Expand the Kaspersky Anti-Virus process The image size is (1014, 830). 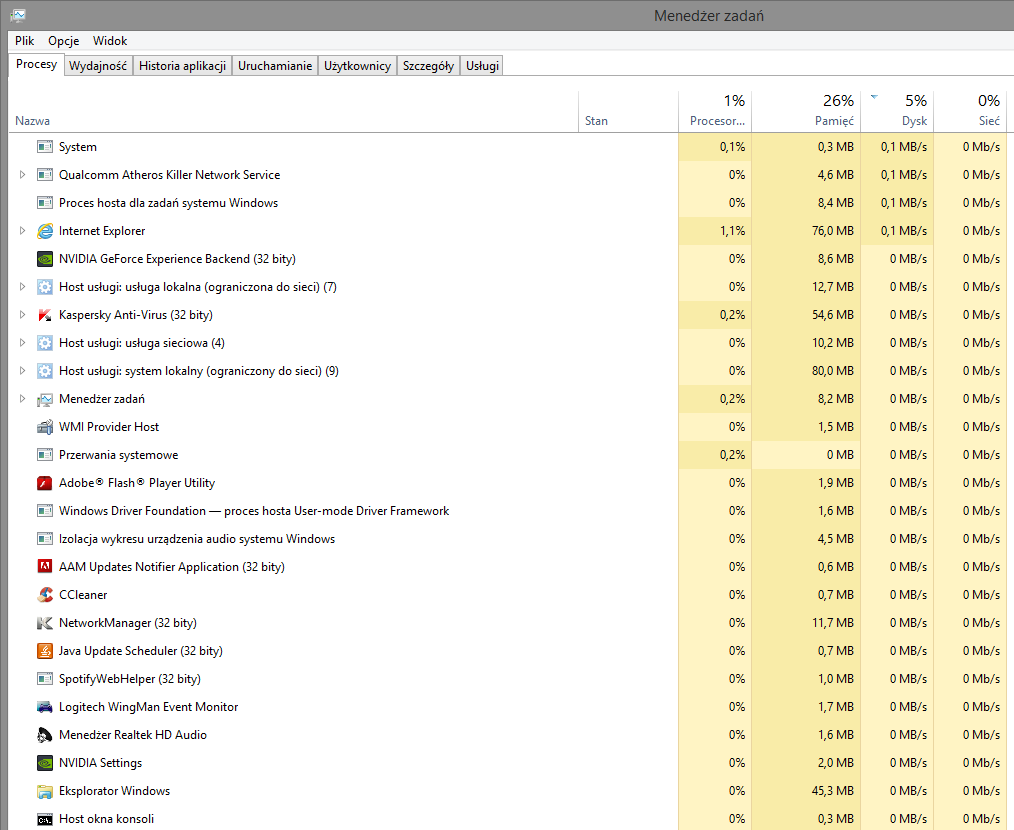point(22,315)
